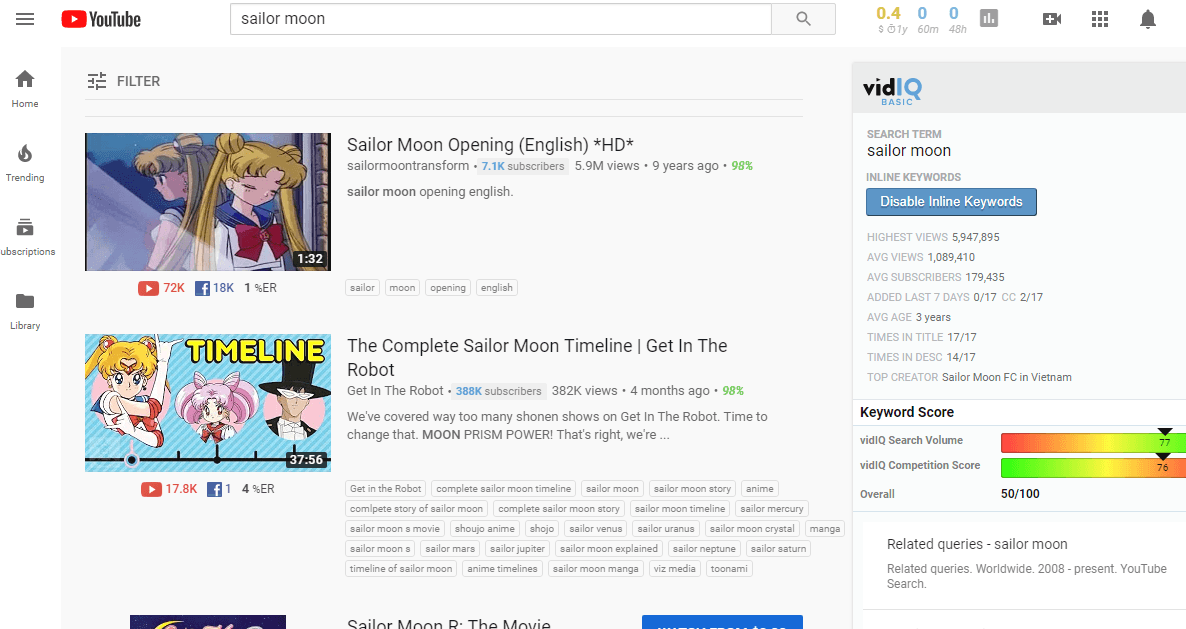Open Subscriptions in the sidebar
The width and height of the screenshot is (1186, 629).
click(25, 237)
